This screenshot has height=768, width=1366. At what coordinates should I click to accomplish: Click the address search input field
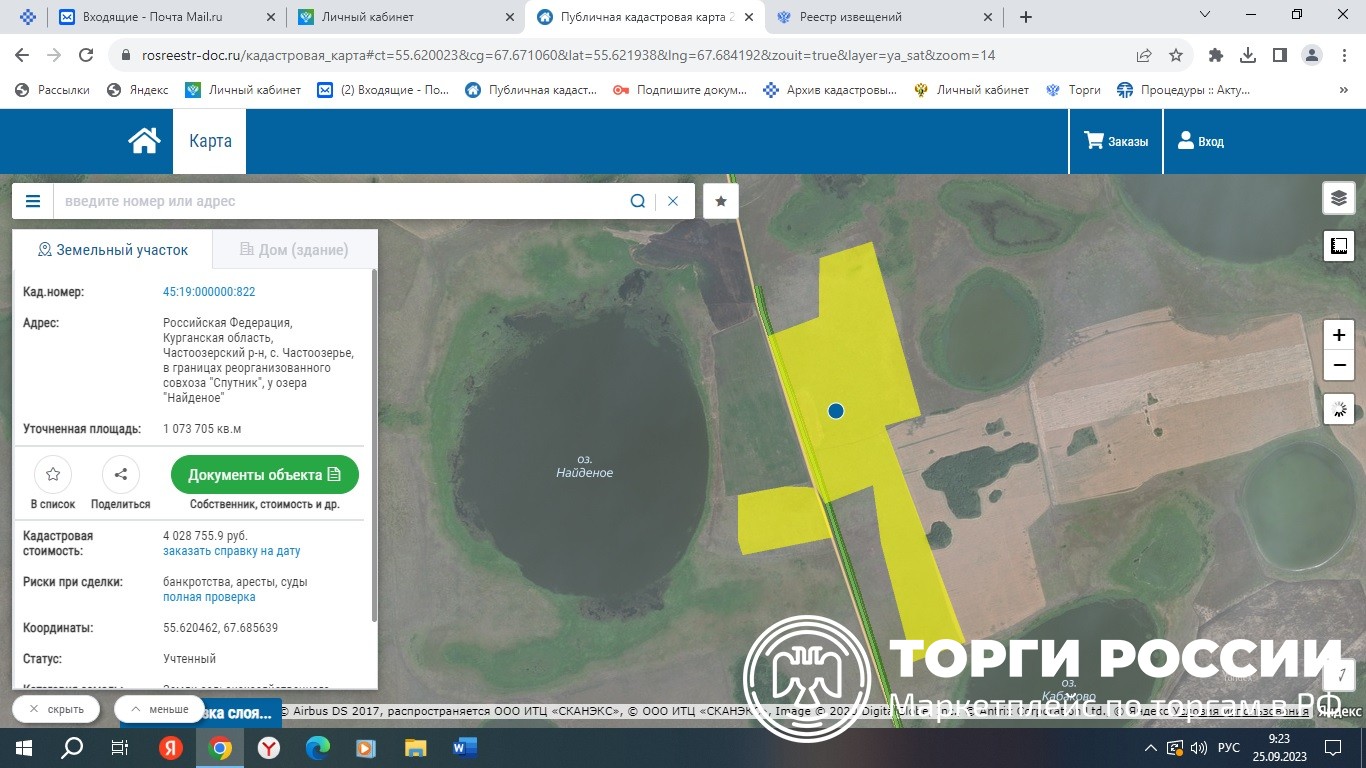[x=340, y=201]
